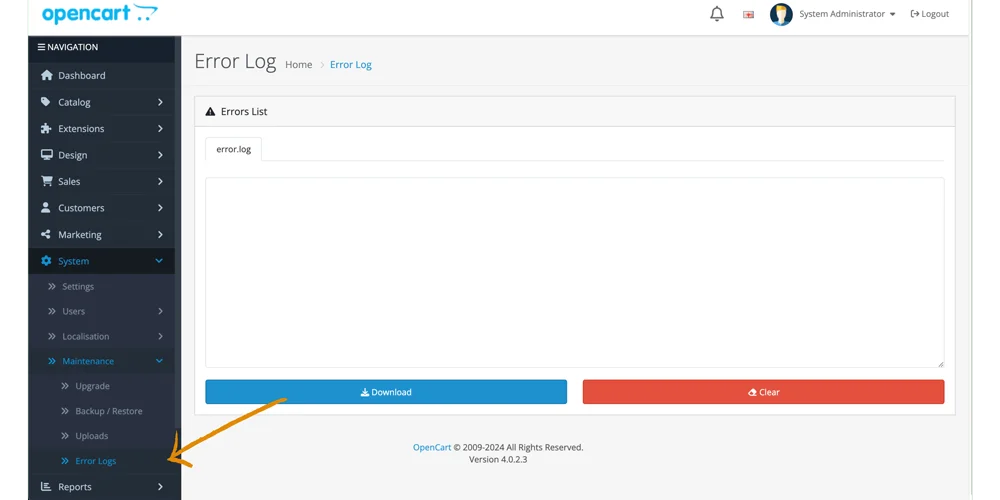Click the System Administrator avatar
Screen dimensions: 1000x500
tap(781, 14)
